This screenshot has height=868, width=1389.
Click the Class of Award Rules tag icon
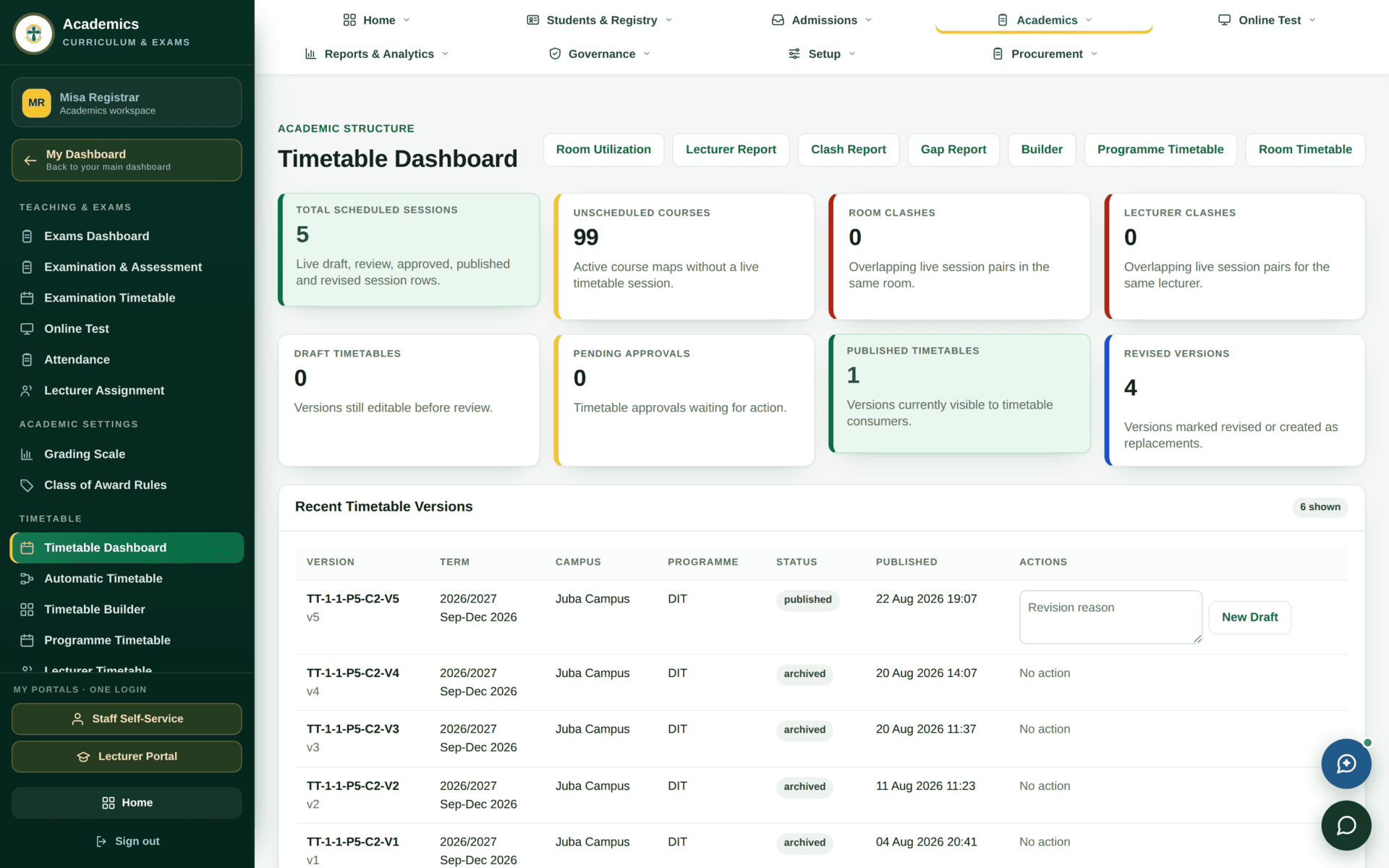point(27,485)
